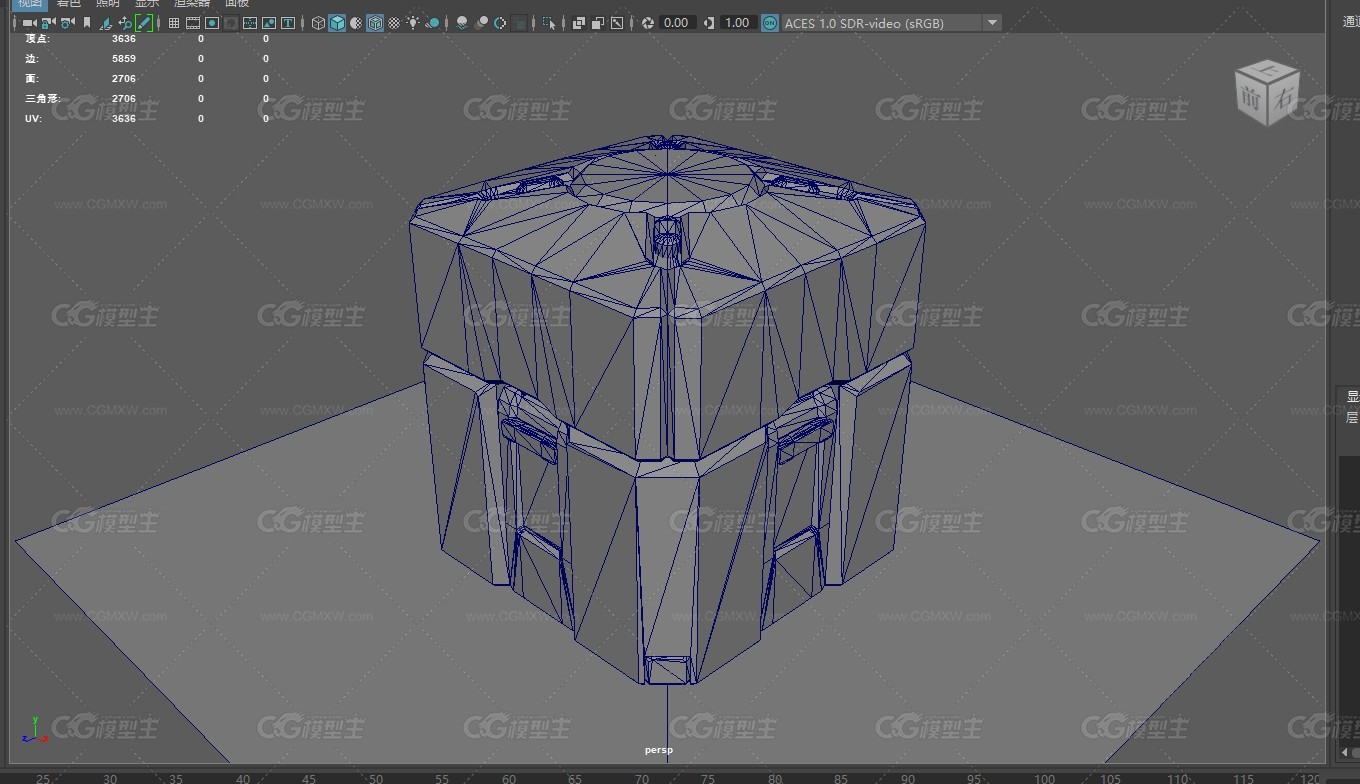Image resolution: width=1360 pixels, height=784 pixels.
Task: Click the 边 edge count 5859
Action: point(124,58)
